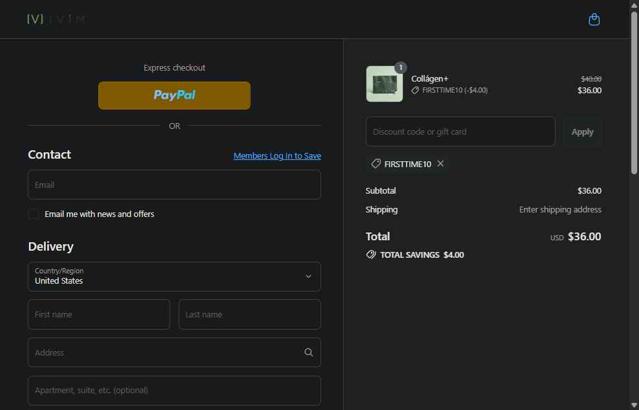
Task: Click the address search magnifier icon
Action: coord(308,352)
